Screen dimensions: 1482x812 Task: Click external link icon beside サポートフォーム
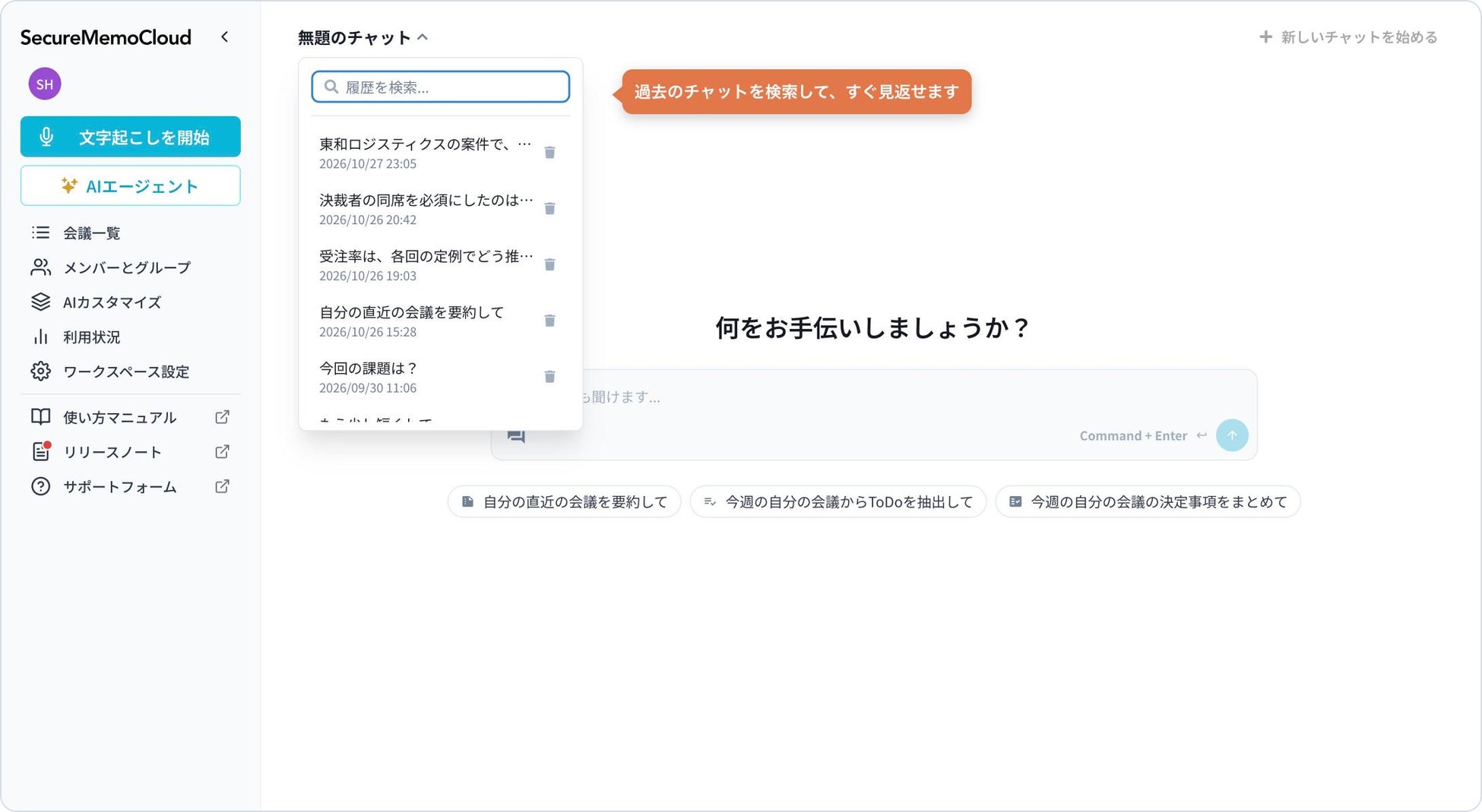[222, 487]
